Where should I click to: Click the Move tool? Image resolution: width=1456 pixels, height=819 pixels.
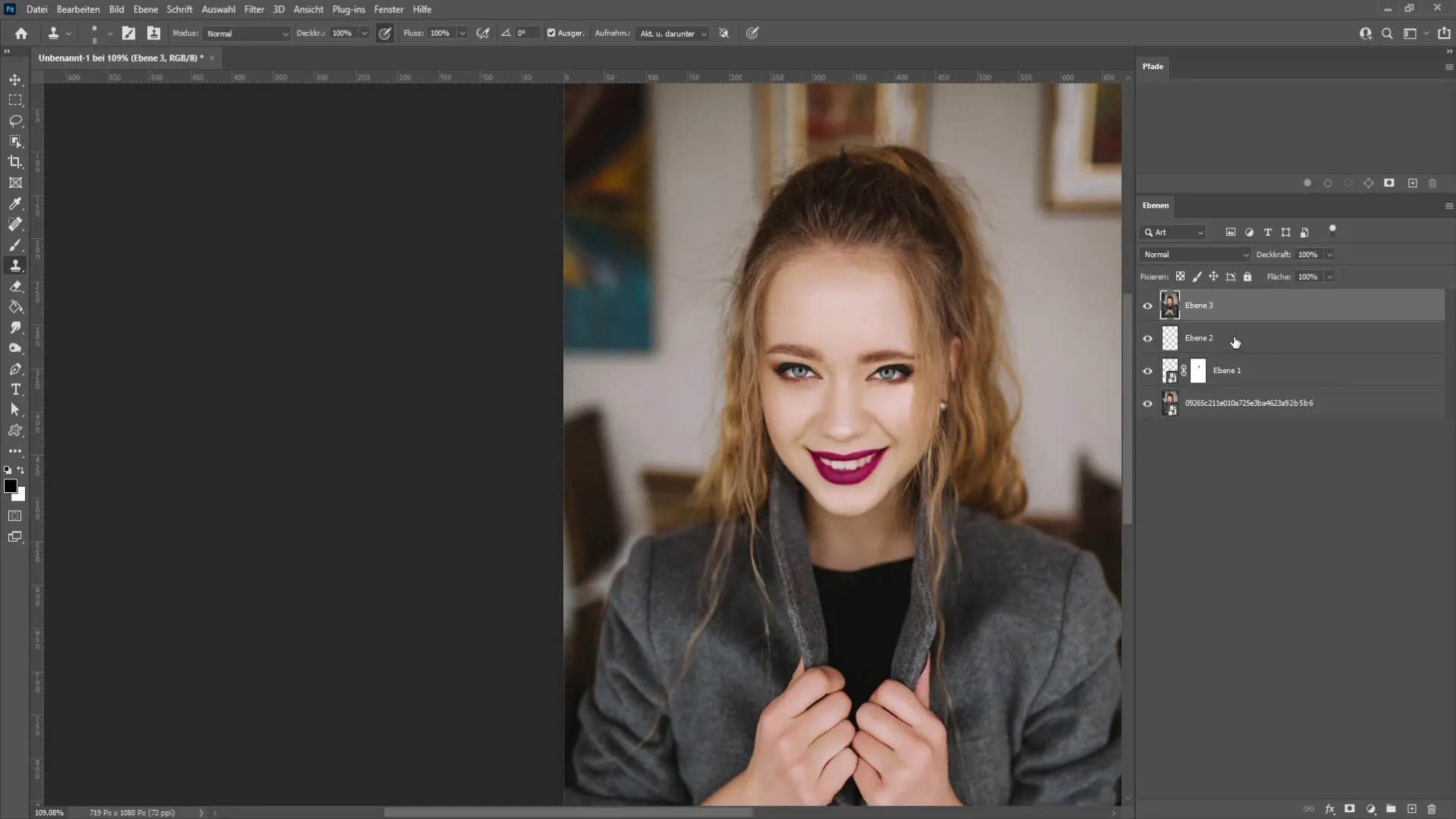coord(14,79)
